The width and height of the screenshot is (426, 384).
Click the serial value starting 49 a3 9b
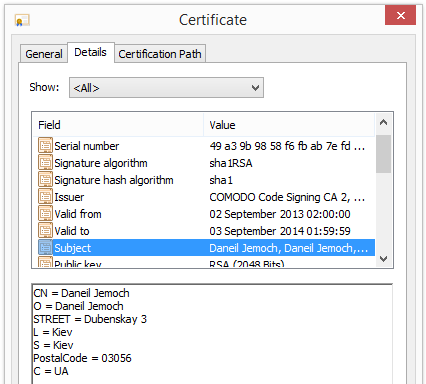pyautogui.click(x=287, y=146)
